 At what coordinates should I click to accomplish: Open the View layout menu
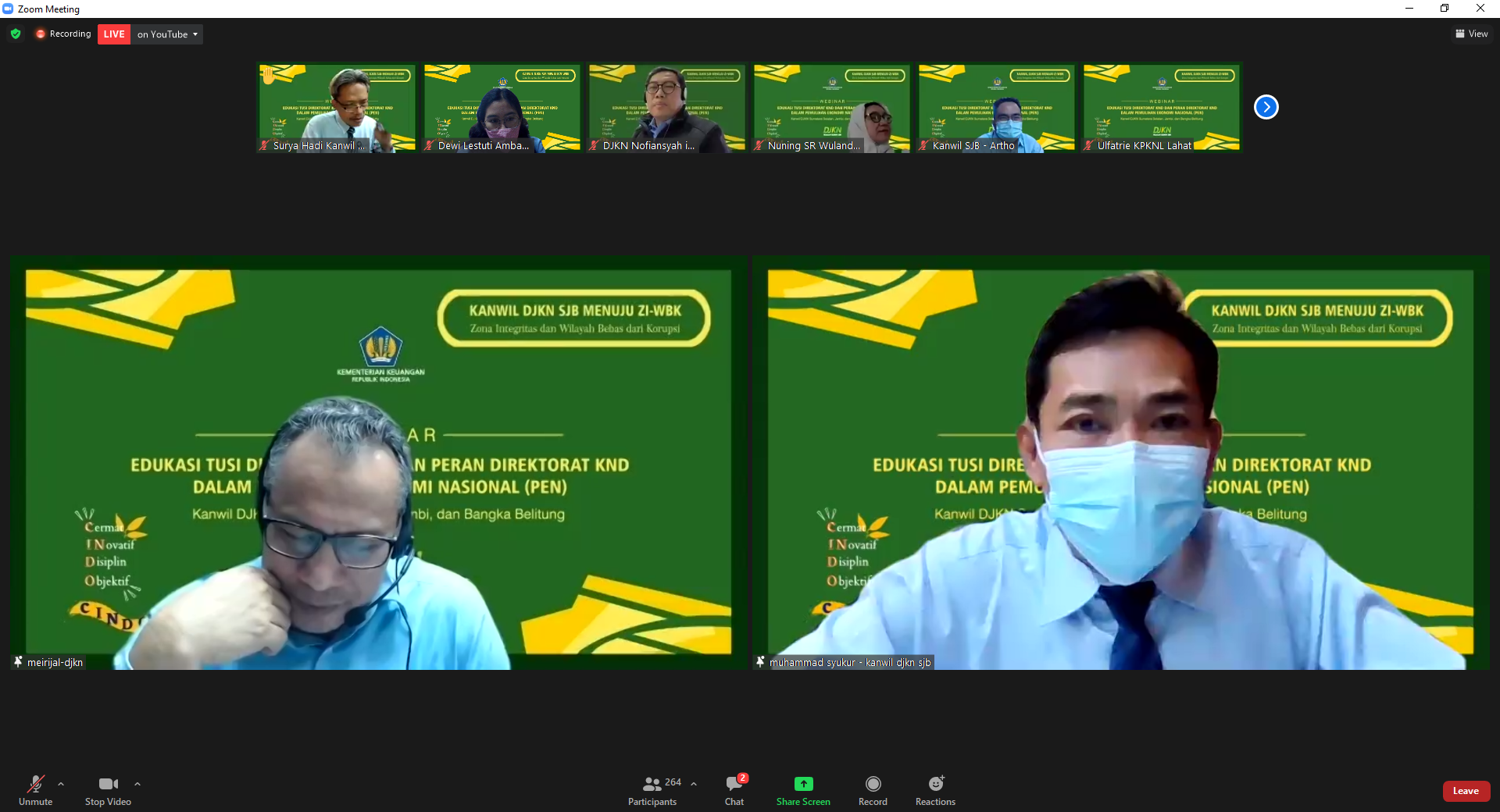1471,34
